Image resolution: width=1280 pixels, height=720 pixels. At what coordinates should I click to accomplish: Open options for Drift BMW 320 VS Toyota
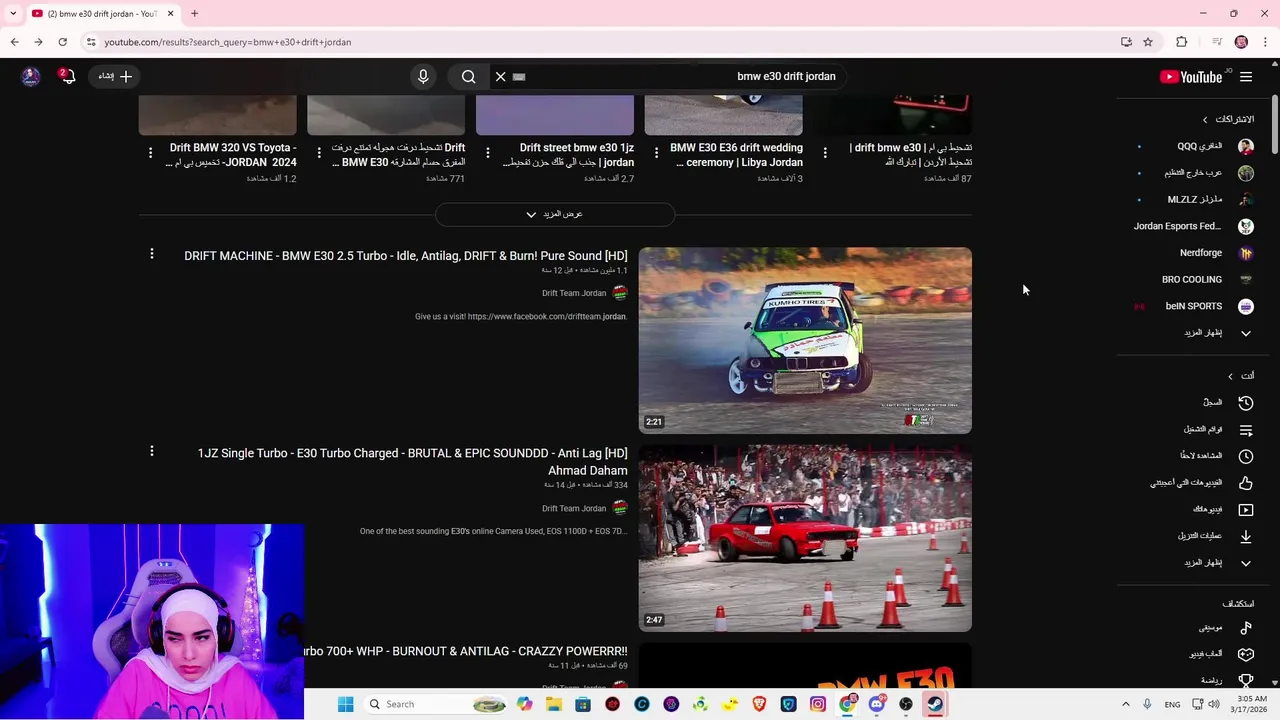click(150, 153)
